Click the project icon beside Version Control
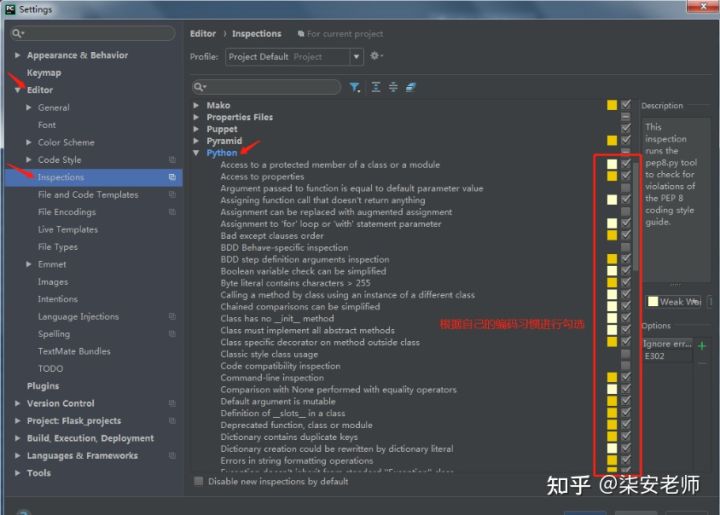This screenshot has width=720, height=515. coord(172,403)
